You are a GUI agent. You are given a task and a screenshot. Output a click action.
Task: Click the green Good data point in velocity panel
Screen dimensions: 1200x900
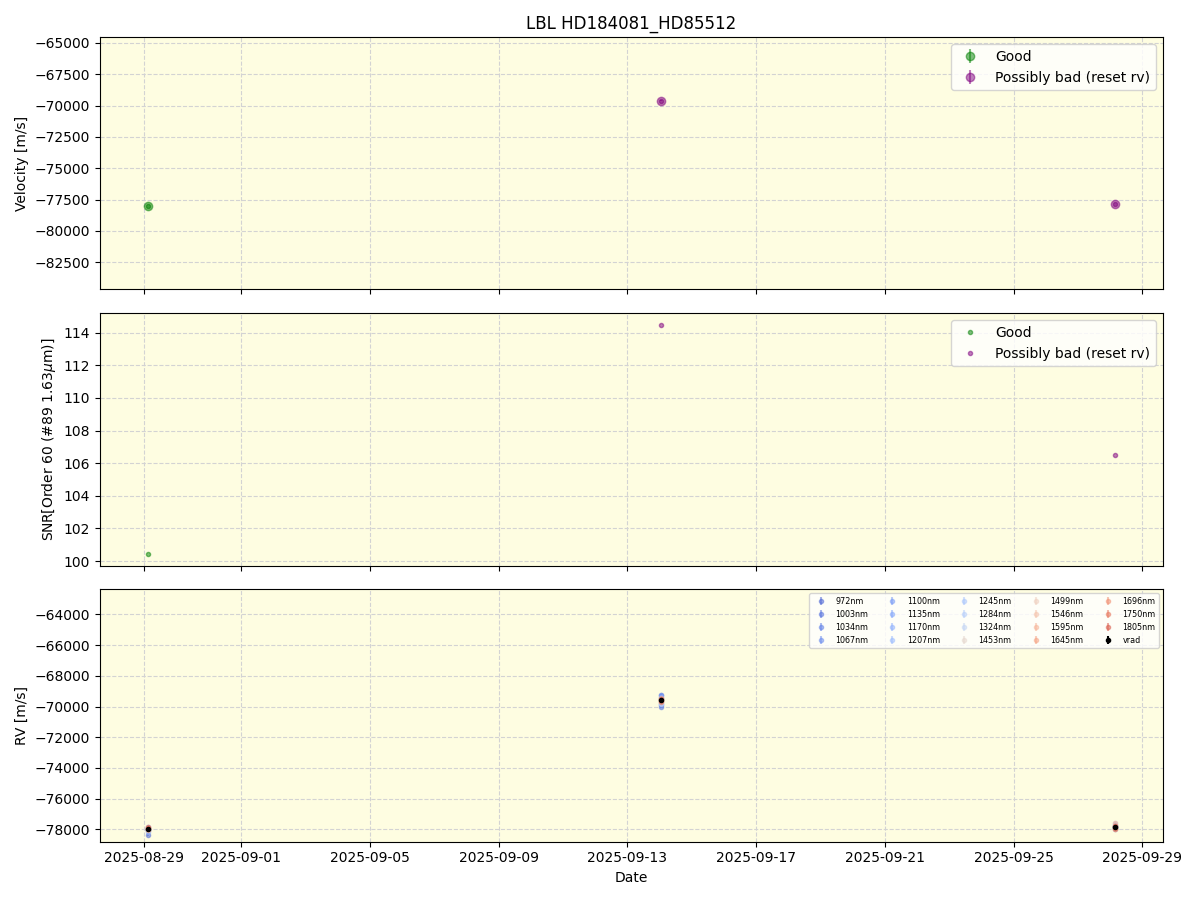148,206
